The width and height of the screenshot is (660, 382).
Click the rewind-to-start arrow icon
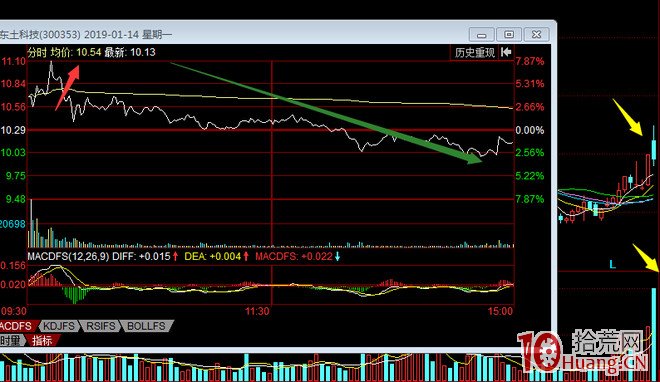tap(506, 52)
